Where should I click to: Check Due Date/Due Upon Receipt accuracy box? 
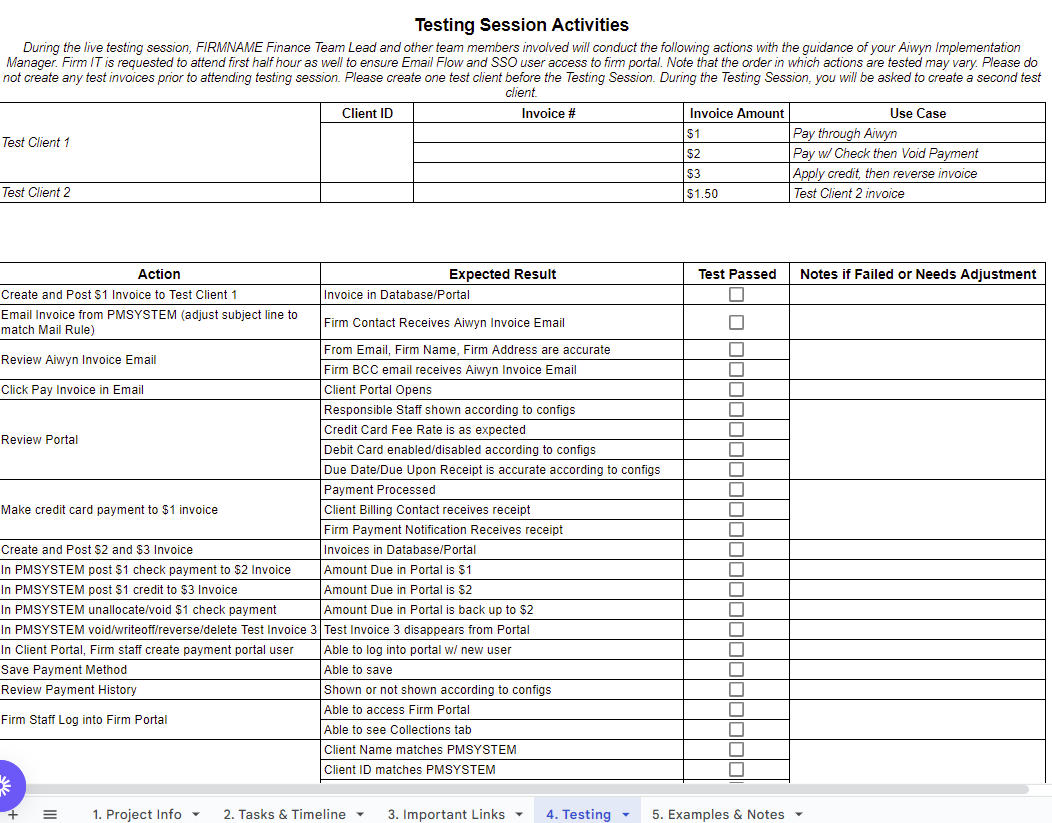click(x=736, y=470)
